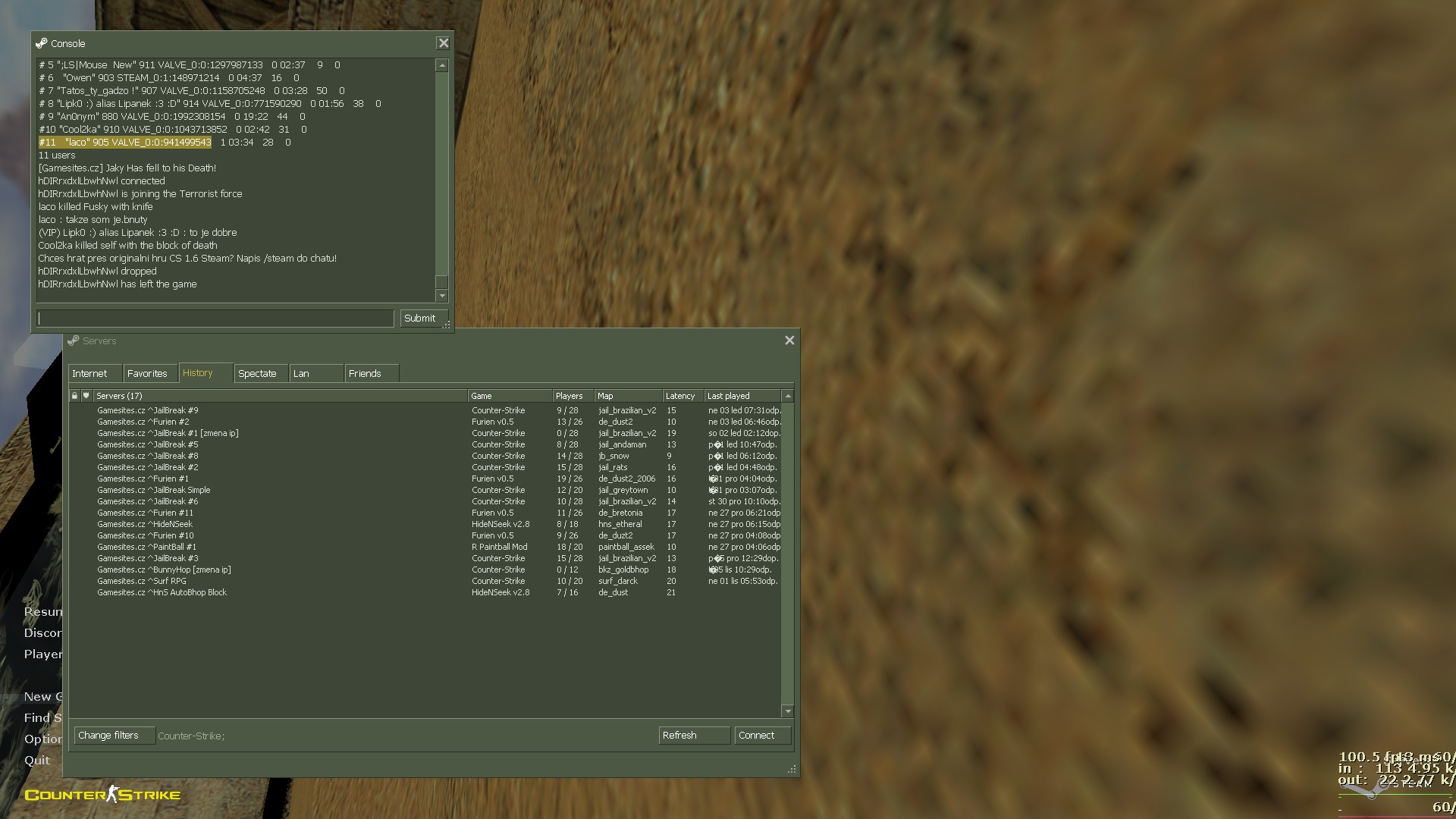This screenshot has height=819, width=1456.
Task: Sort by Players column header
Action: point(573,396)
